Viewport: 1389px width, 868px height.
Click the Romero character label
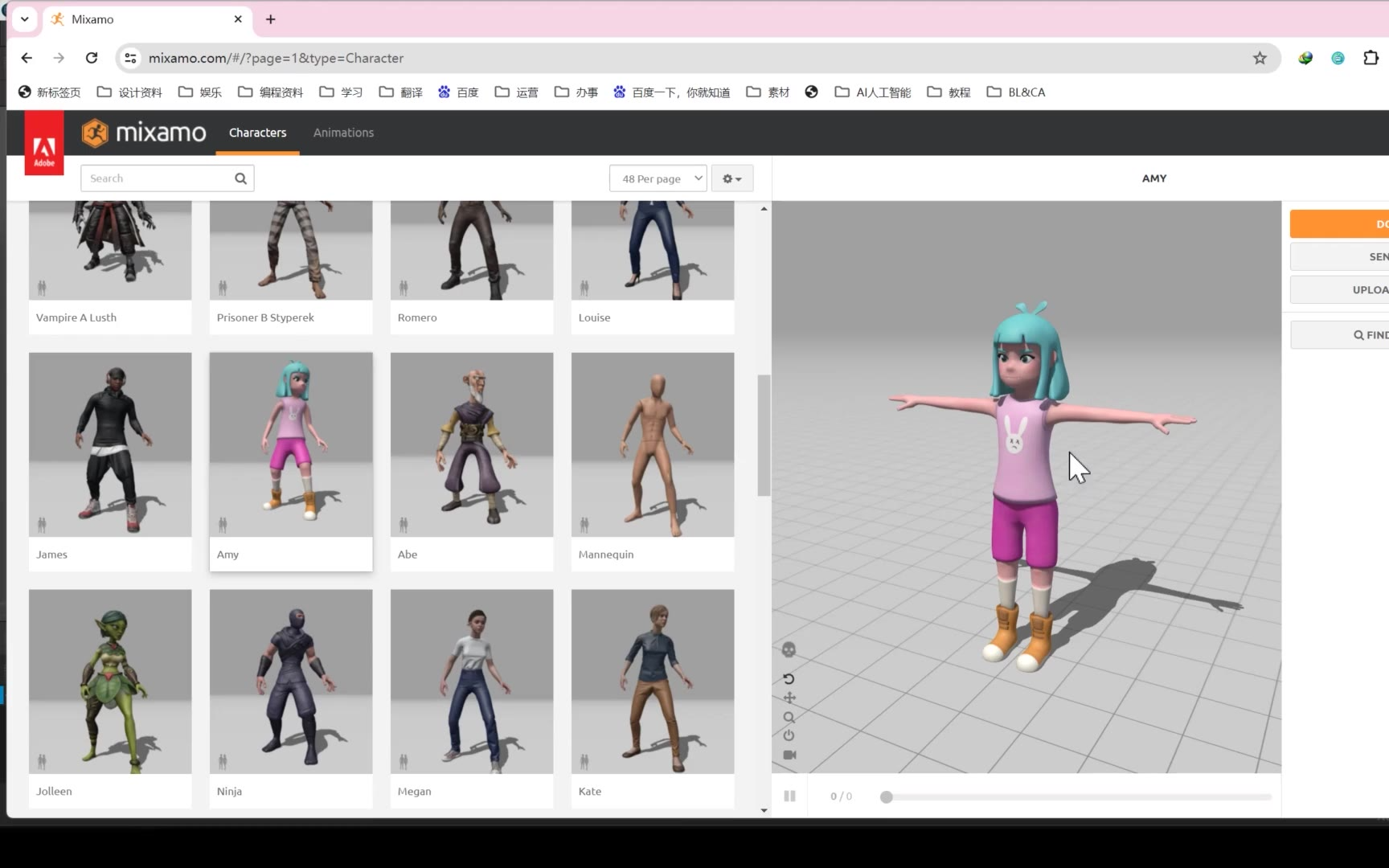pyautogui.click(x=417, y=317)
